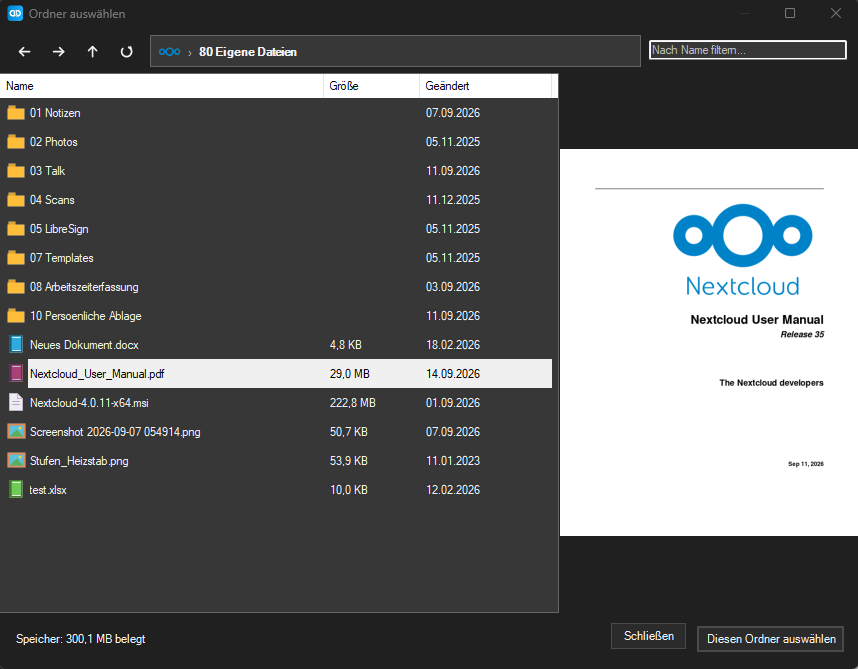Select 'Screenshot 2026-09-07 054914.png'
The width and height of the screenshot is (858, 669).
115,432
